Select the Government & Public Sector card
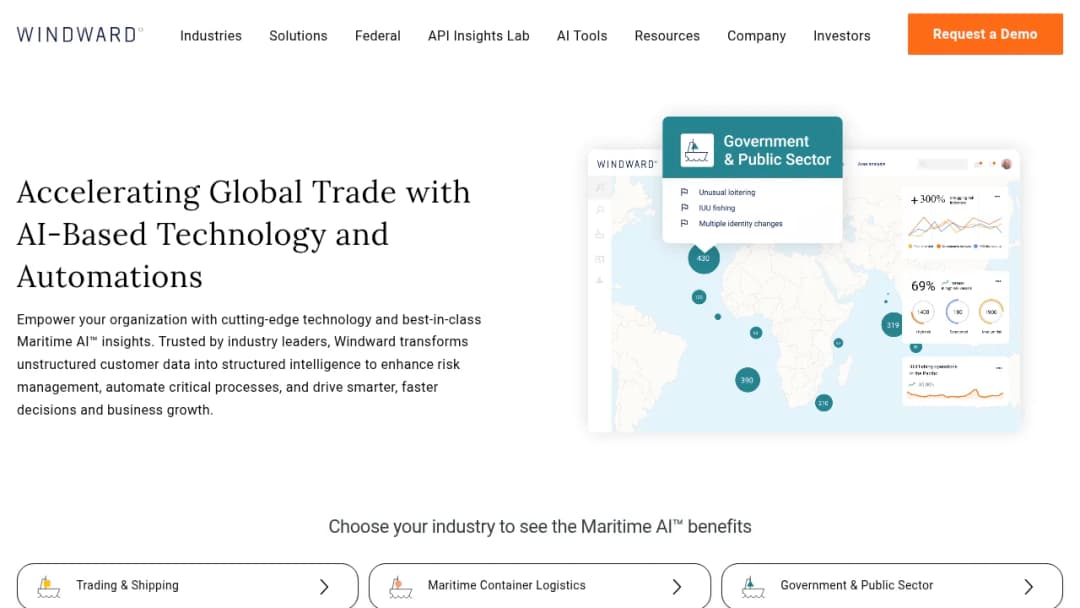Viewport: 1080px width, 608px height. 891,586
